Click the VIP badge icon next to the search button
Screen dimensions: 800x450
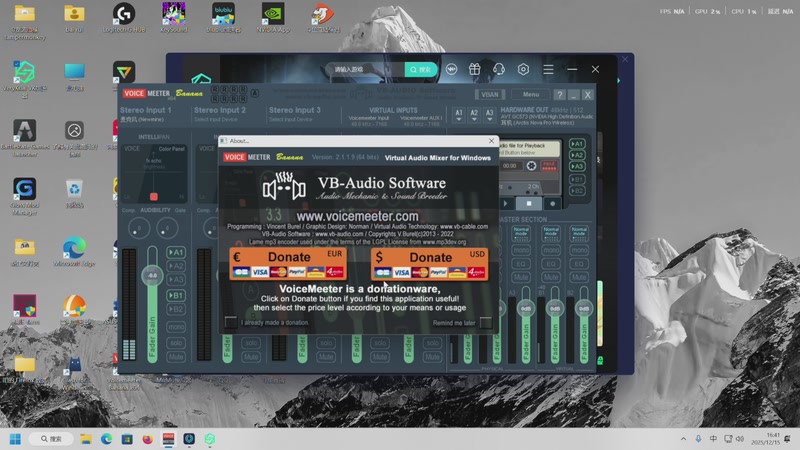pyautogui.click(x=452, y=69)
